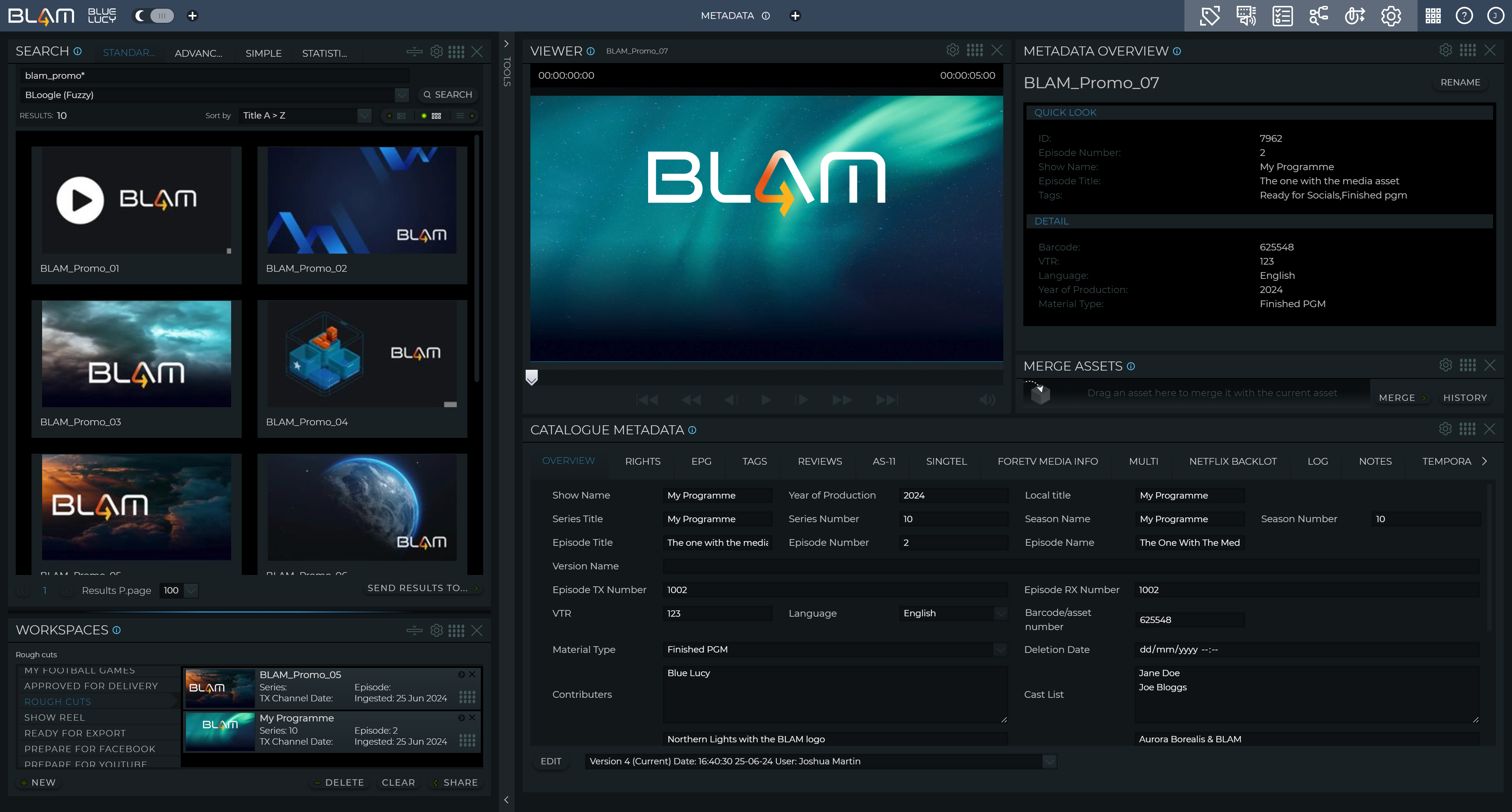Click the HISTORY button
The height and width of the screenshot is (812, 1512).
(1465, 397)
